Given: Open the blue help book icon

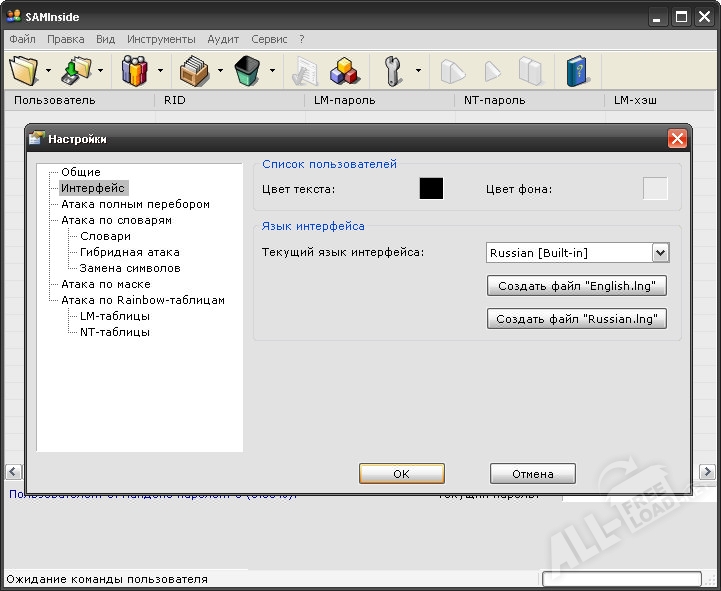Looking at the screenshot, I should point(578,70).
